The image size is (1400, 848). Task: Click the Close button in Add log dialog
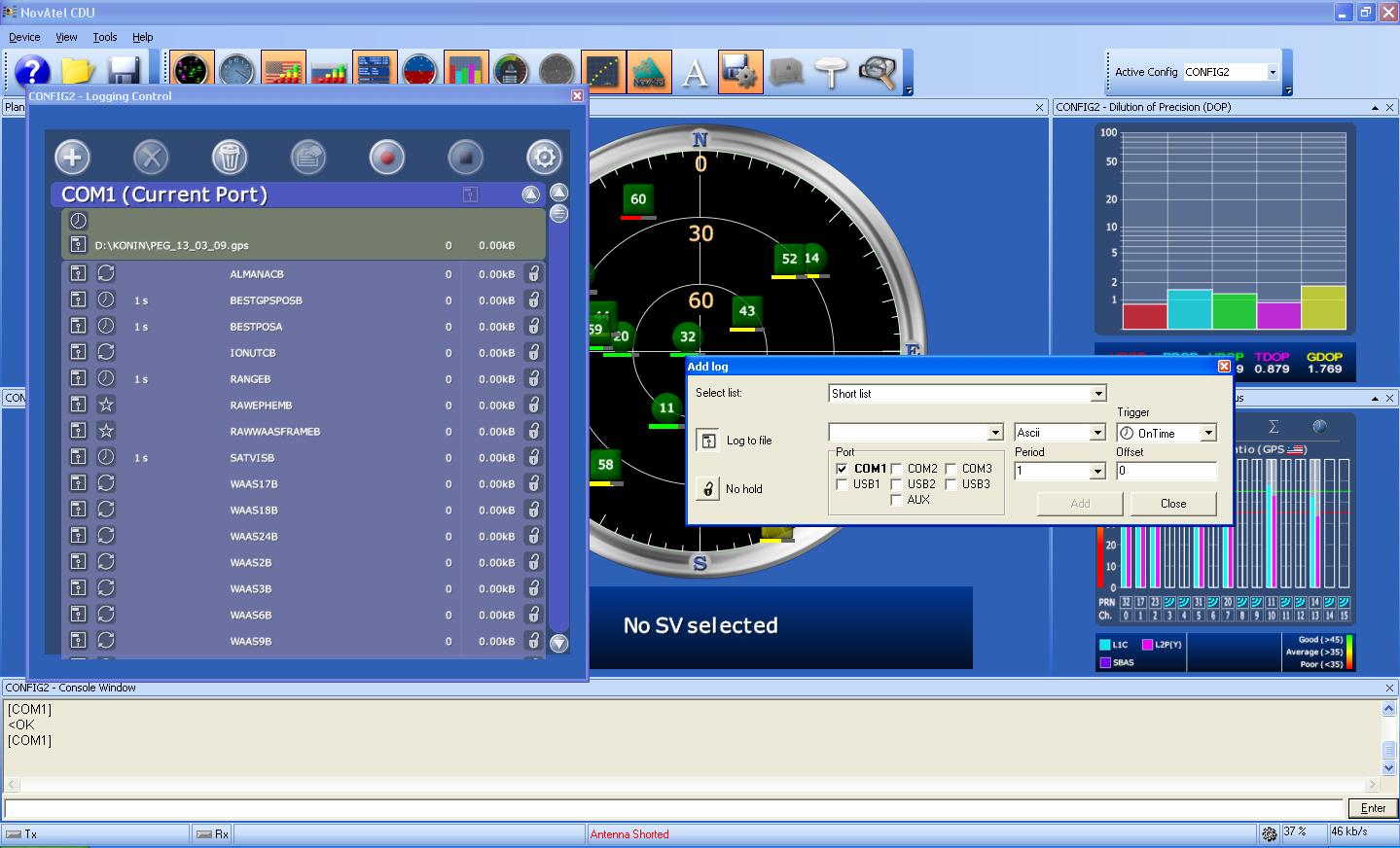tap(1173, 504)
